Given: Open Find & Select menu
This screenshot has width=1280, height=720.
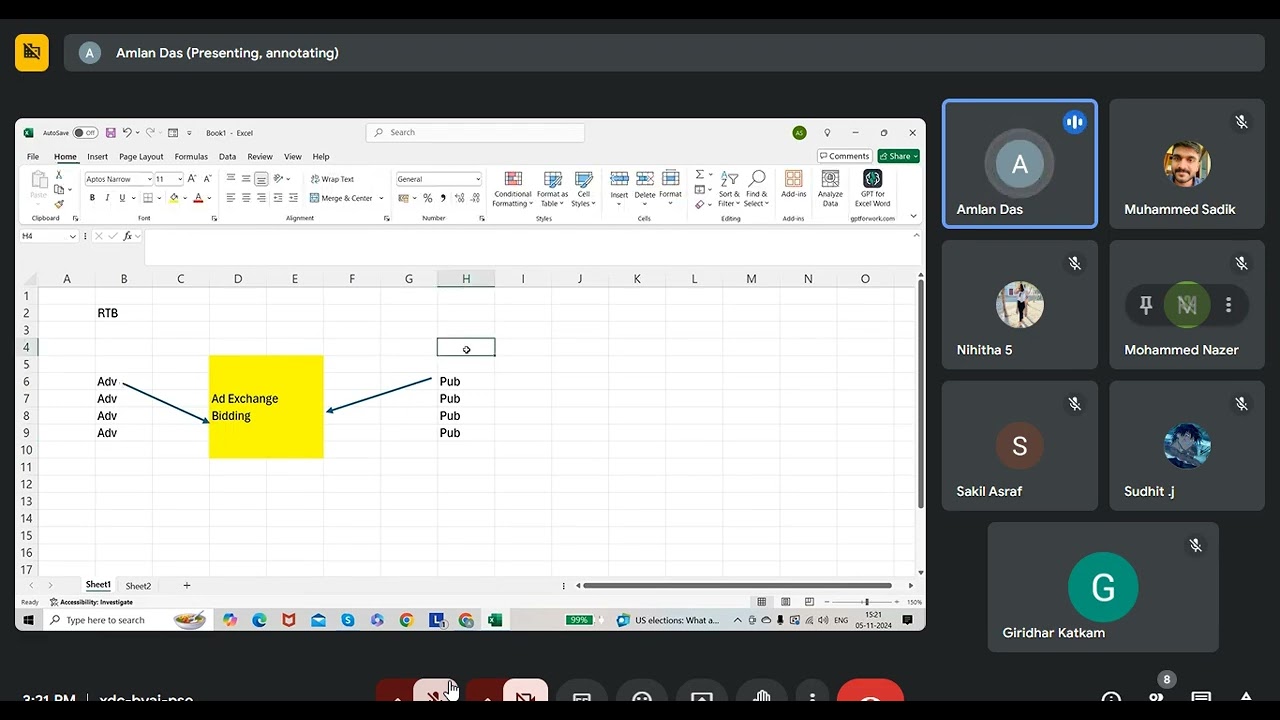Looking at the screenshot, I should [x=757, y=189].
